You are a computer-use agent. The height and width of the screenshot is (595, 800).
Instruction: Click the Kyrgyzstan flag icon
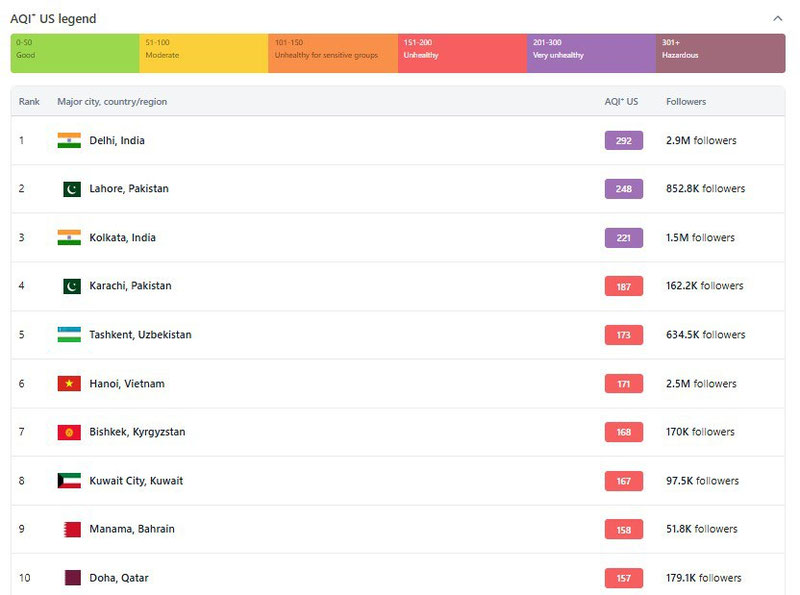[x=69, y=432]
